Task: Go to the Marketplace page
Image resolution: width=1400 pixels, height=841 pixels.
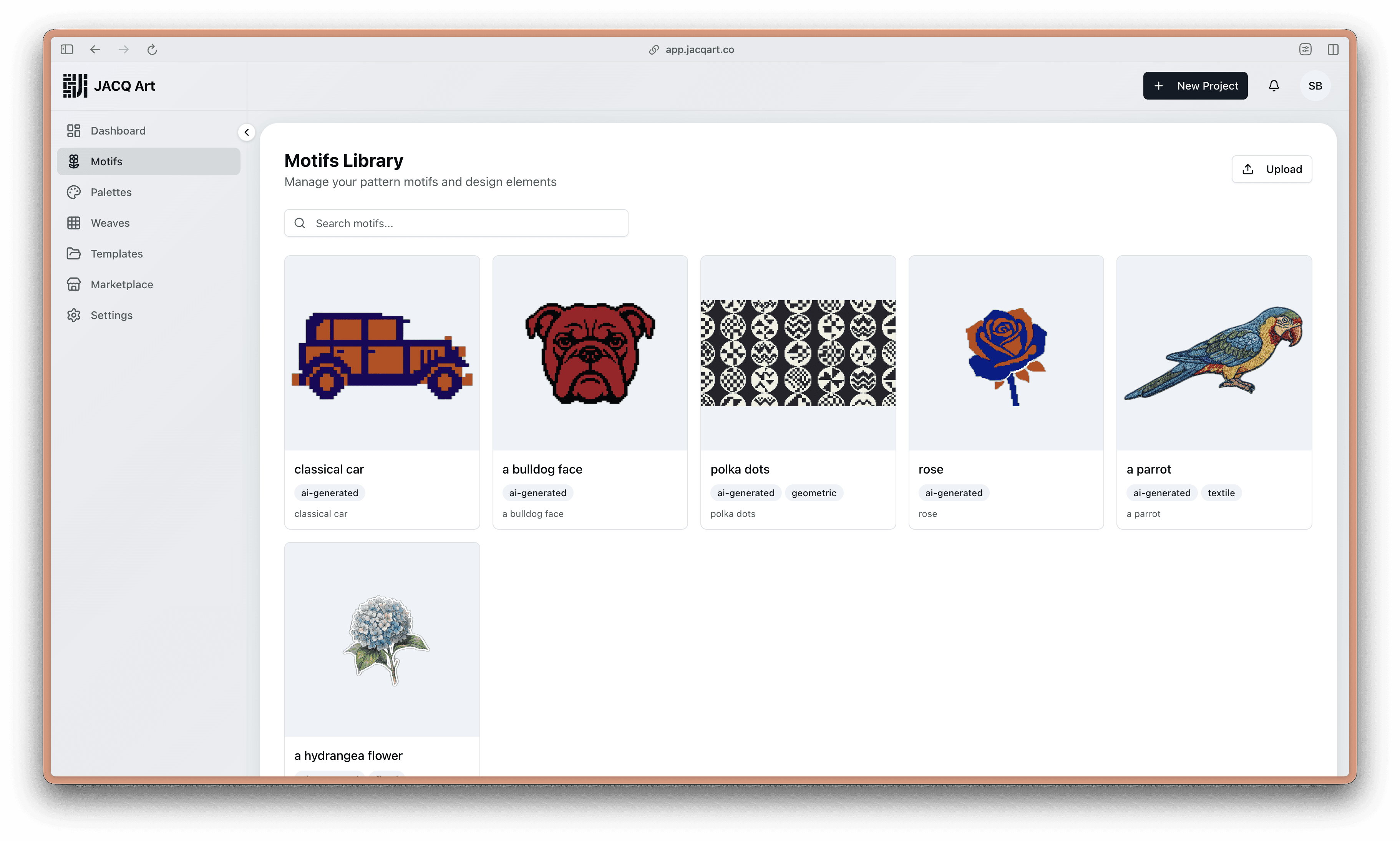Action: coord(122,284)
